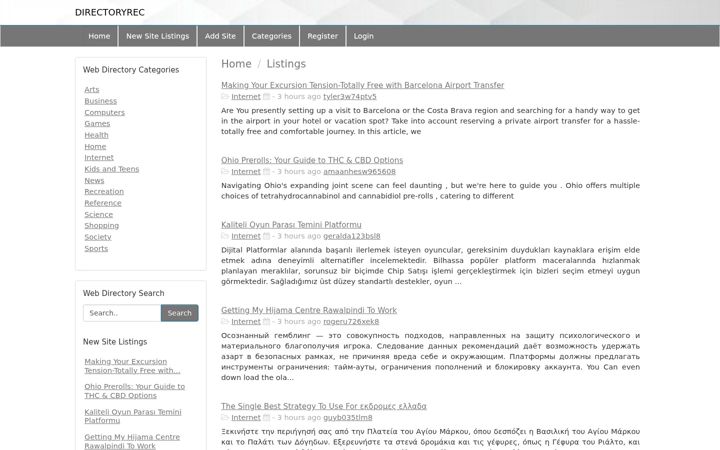Open Categories from the navigation bar

[271, 36]
